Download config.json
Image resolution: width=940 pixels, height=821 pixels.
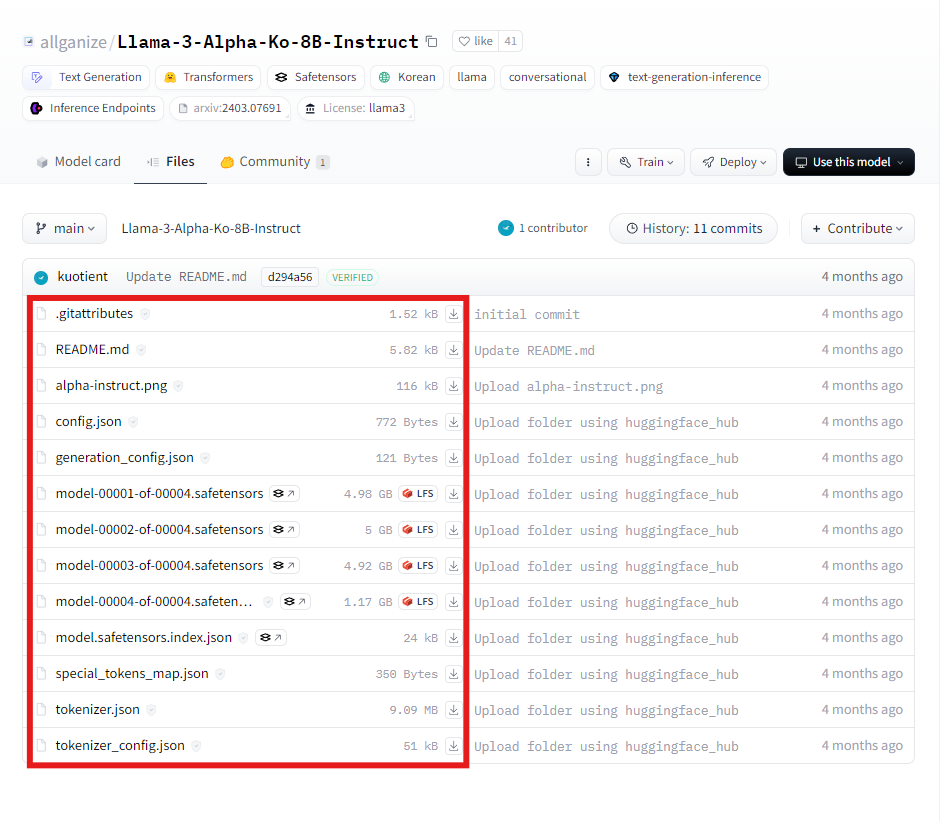point(454,422)
